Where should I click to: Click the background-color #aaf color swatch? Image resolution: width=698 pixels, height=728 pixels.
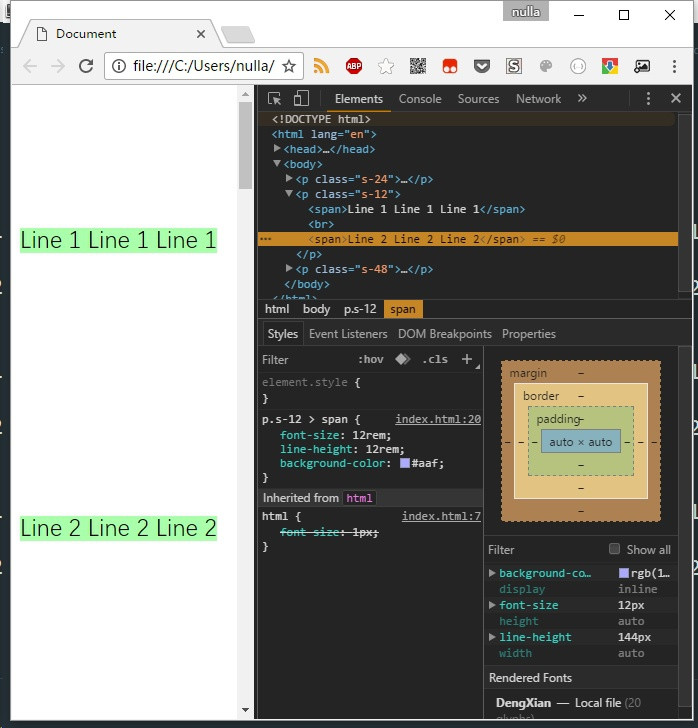click(405, 464)
